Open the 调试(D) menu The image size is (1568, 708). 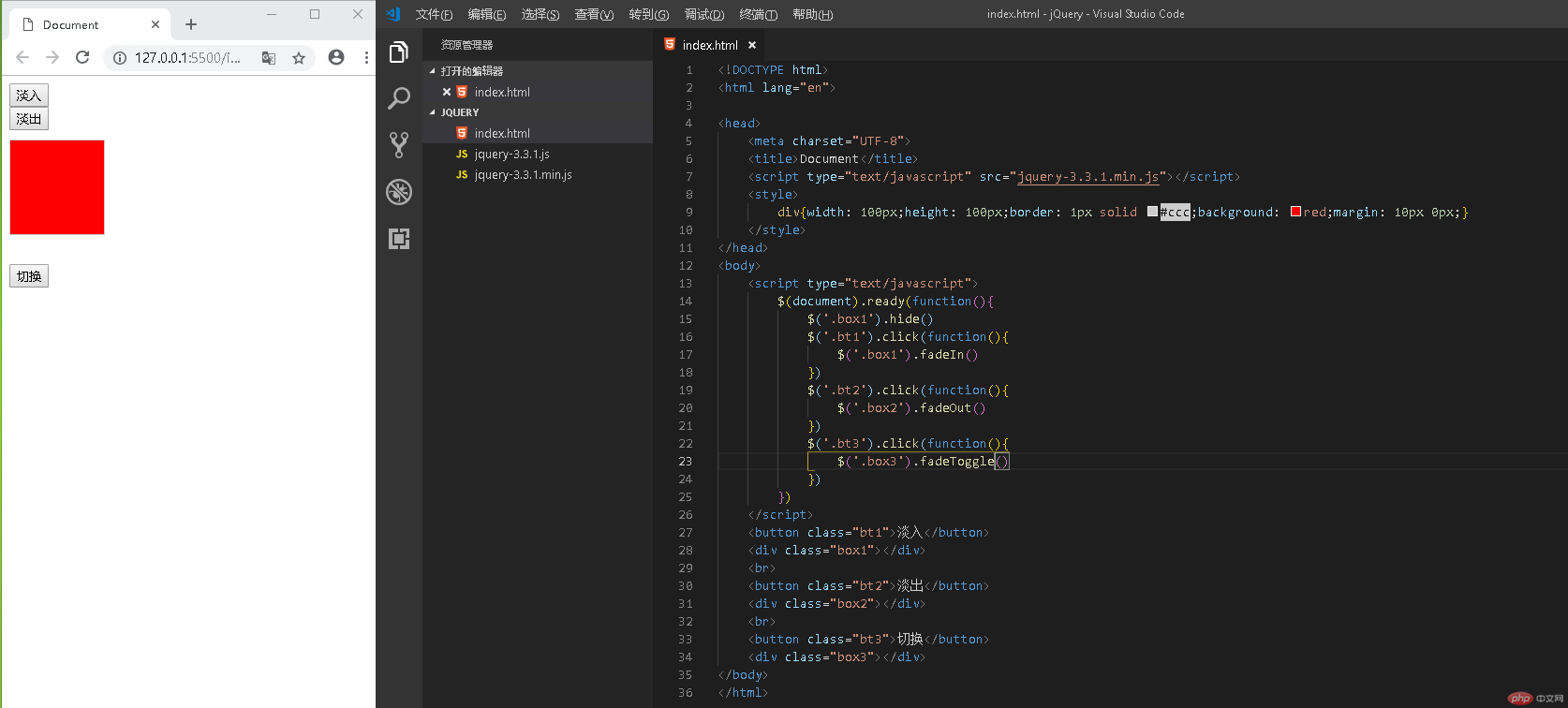tap(704, 14)
